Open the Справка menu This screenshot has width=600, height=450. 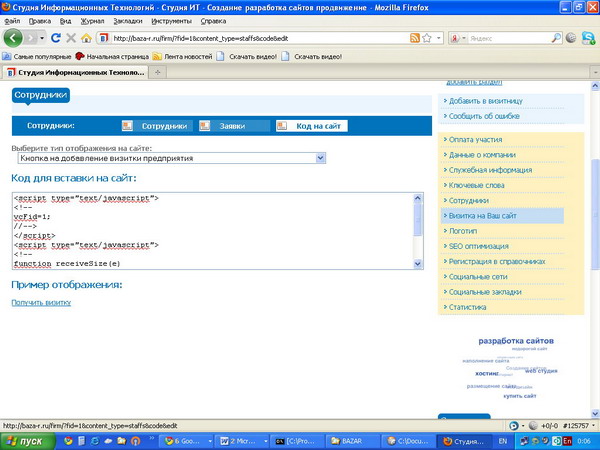(x=213, y=21)
